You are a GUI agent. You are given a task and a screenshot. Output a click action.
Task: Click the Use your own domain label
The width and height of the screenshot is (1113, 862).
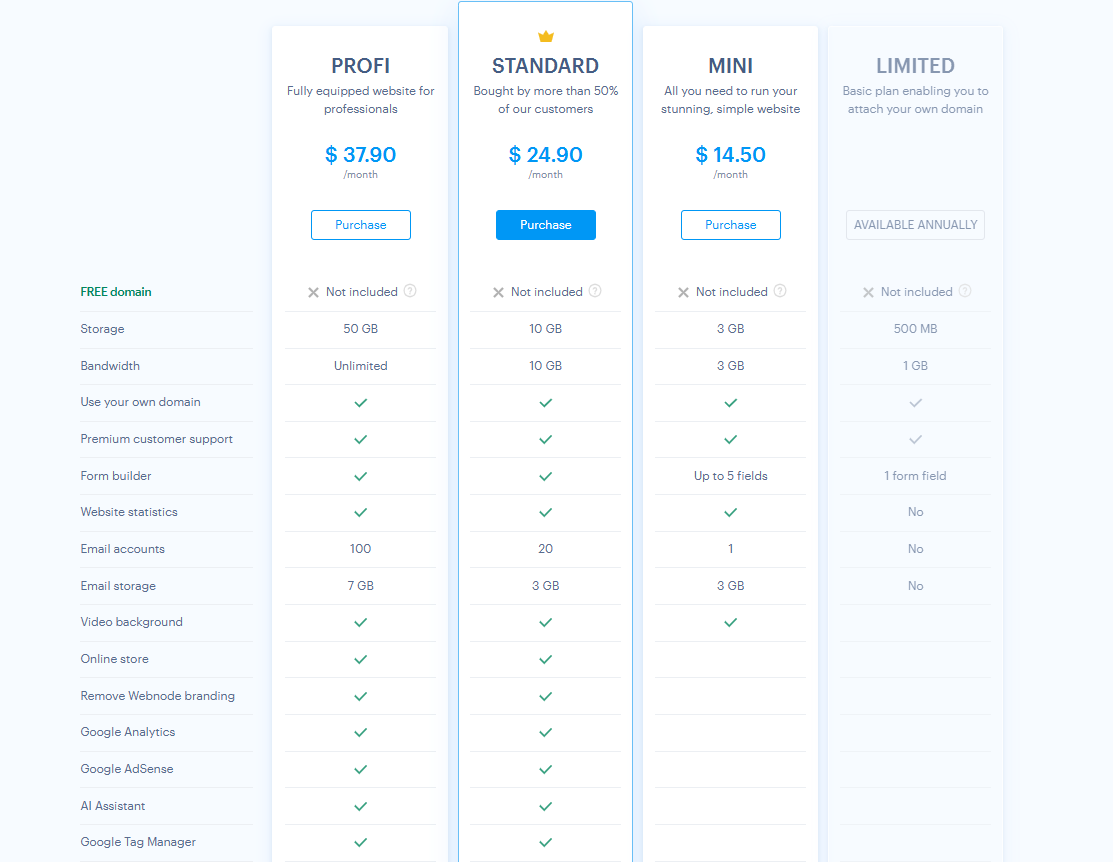(x=141, y=402)
